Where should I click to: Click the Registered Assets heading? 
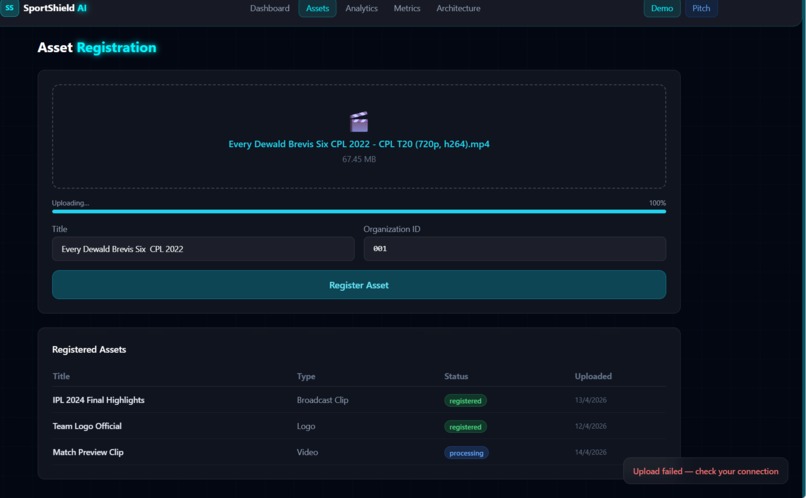pyautogui.click(x=89, y=349)
